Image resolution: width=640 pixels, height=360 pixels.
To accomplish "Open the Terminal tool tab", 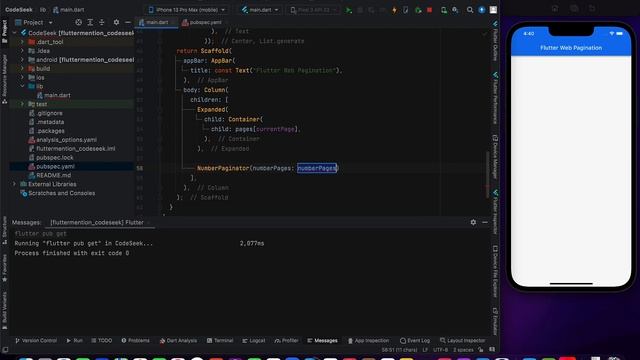I will pyautogui.click(x=220, y=340).
